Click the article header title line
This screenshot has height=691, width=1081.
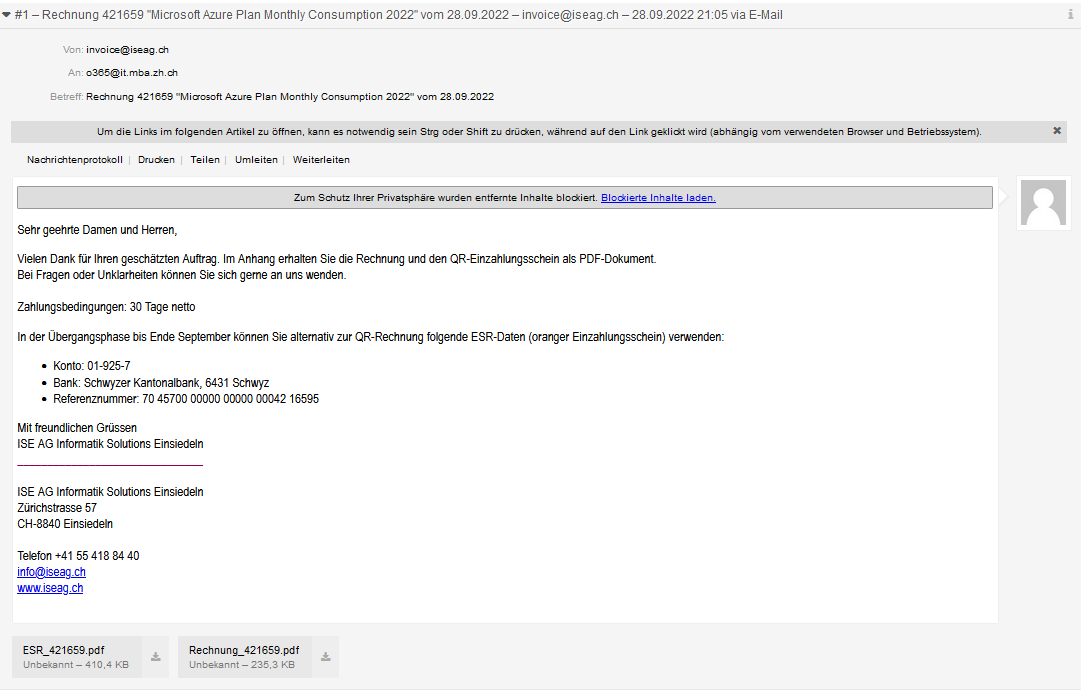[x=398, y=14]
